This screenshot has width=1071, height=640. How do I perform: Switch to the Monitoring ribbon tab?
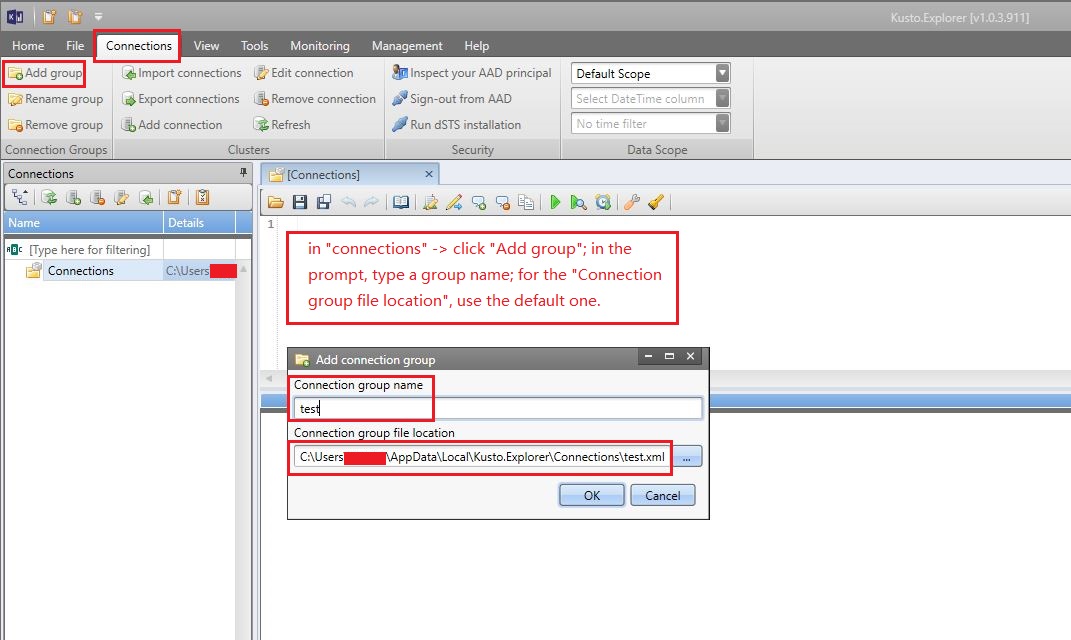click(320, 46)
